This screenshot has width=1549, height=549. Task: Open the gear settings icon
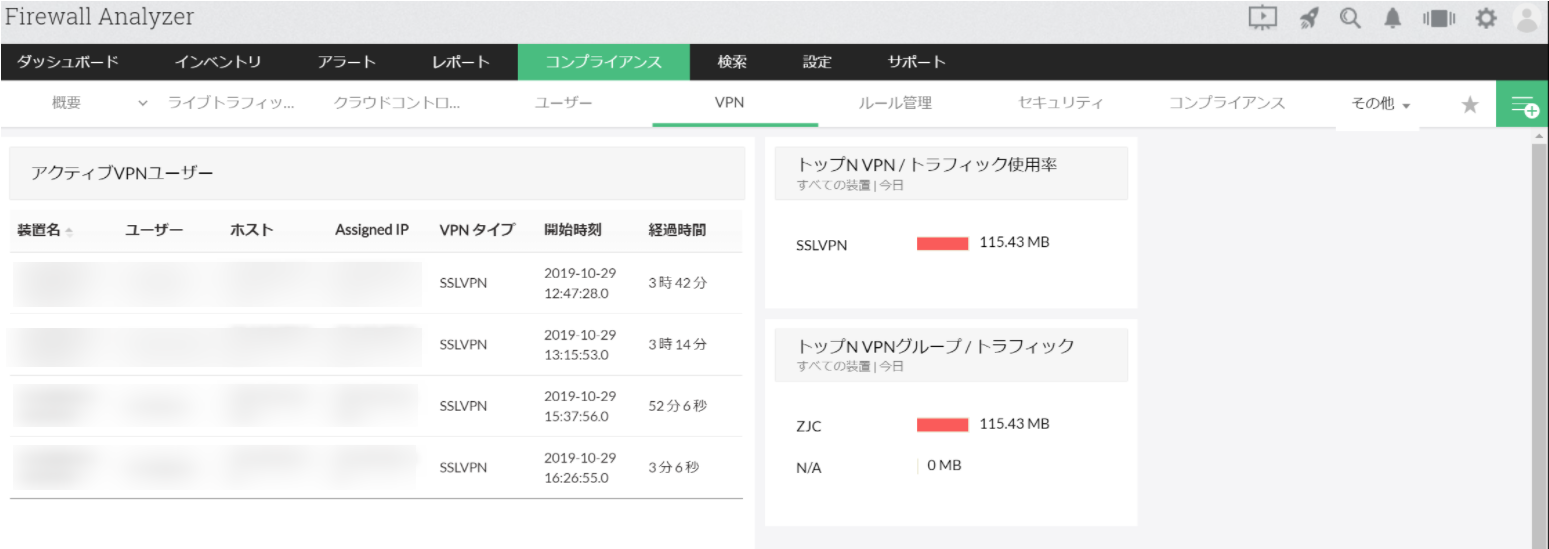pyautogui.click(x=1486, y=18)
